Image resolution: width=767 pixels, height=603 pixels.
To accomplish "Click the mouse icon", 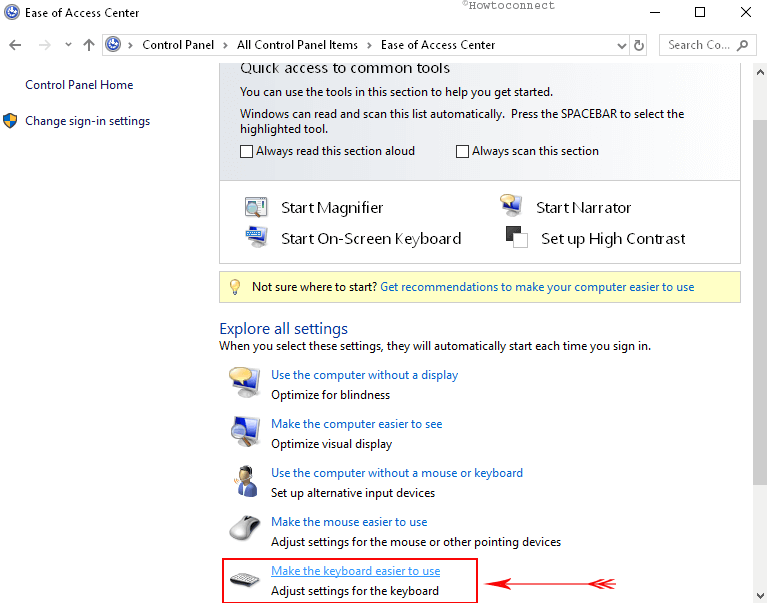I will click(x=245, y=528).
